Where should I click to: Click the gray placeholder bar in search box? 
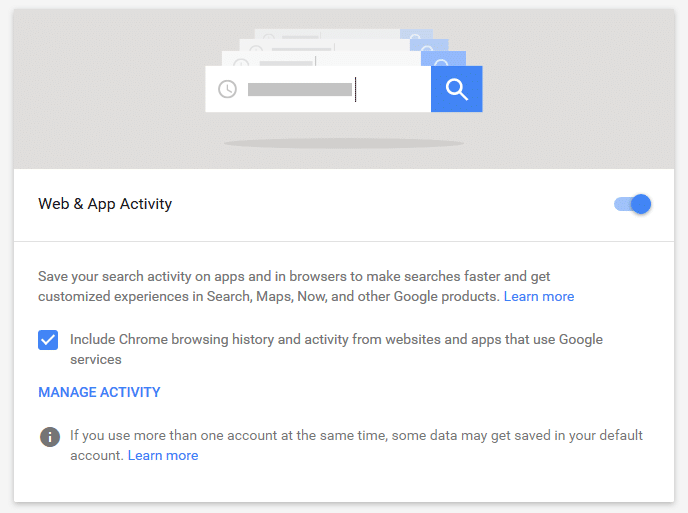tap(300, 90)
